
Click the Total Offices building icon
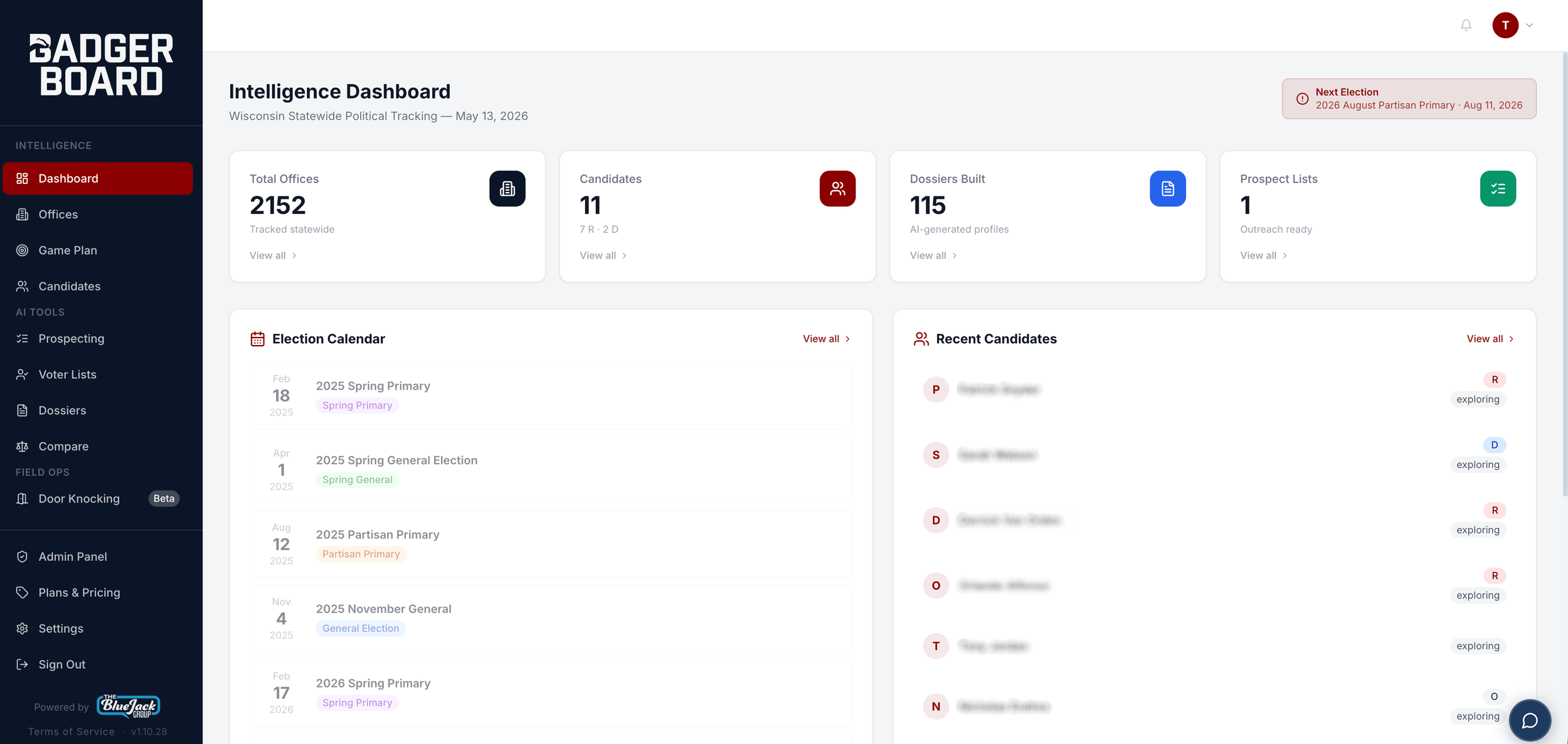coord(507,188)
